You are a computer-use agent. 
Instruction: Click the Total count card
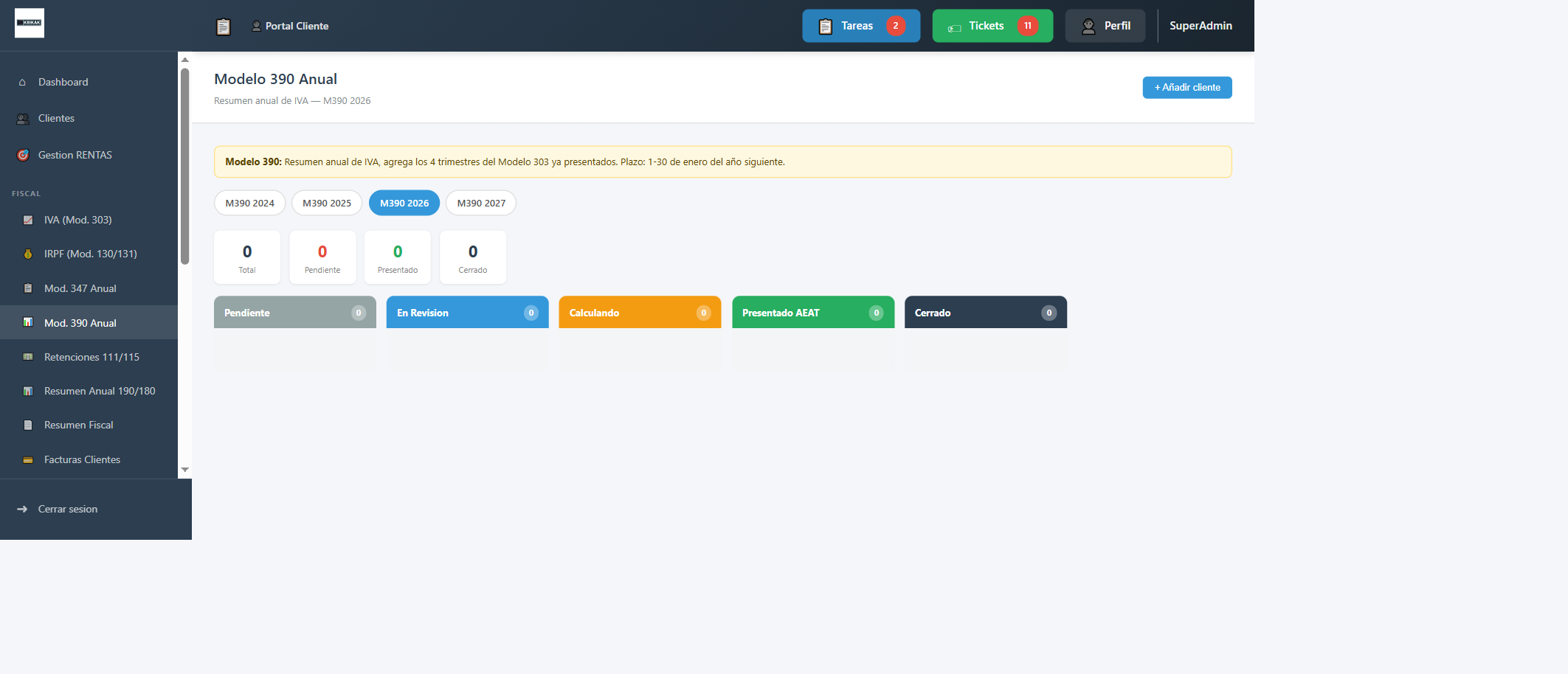pyautogui.click(x=247, y=257)
